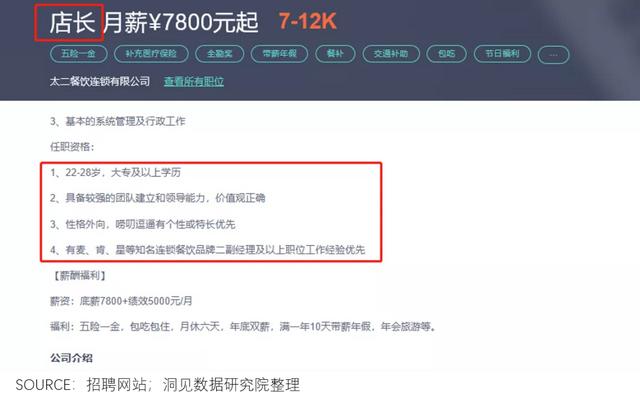Click the 公司介绍 section heading
This screenshot has height=403, width=640.
tap(71, 358)
